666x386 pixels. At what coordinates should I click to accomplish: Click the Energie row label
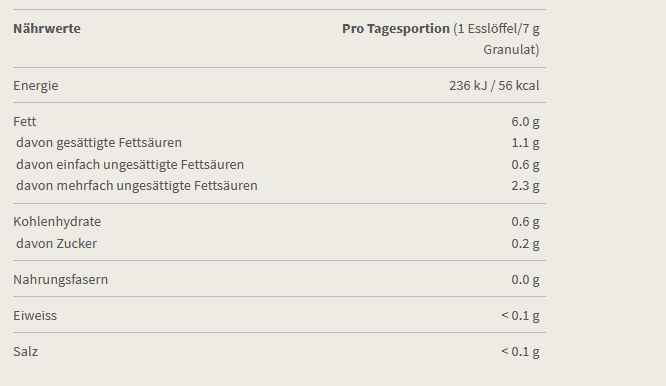coord(36,86)
